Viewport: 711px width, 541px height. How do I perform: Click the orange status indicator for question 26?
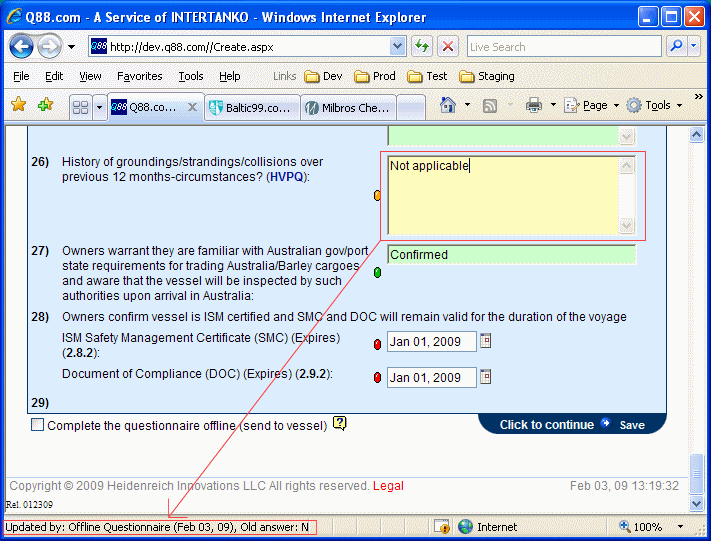(377, 196)
